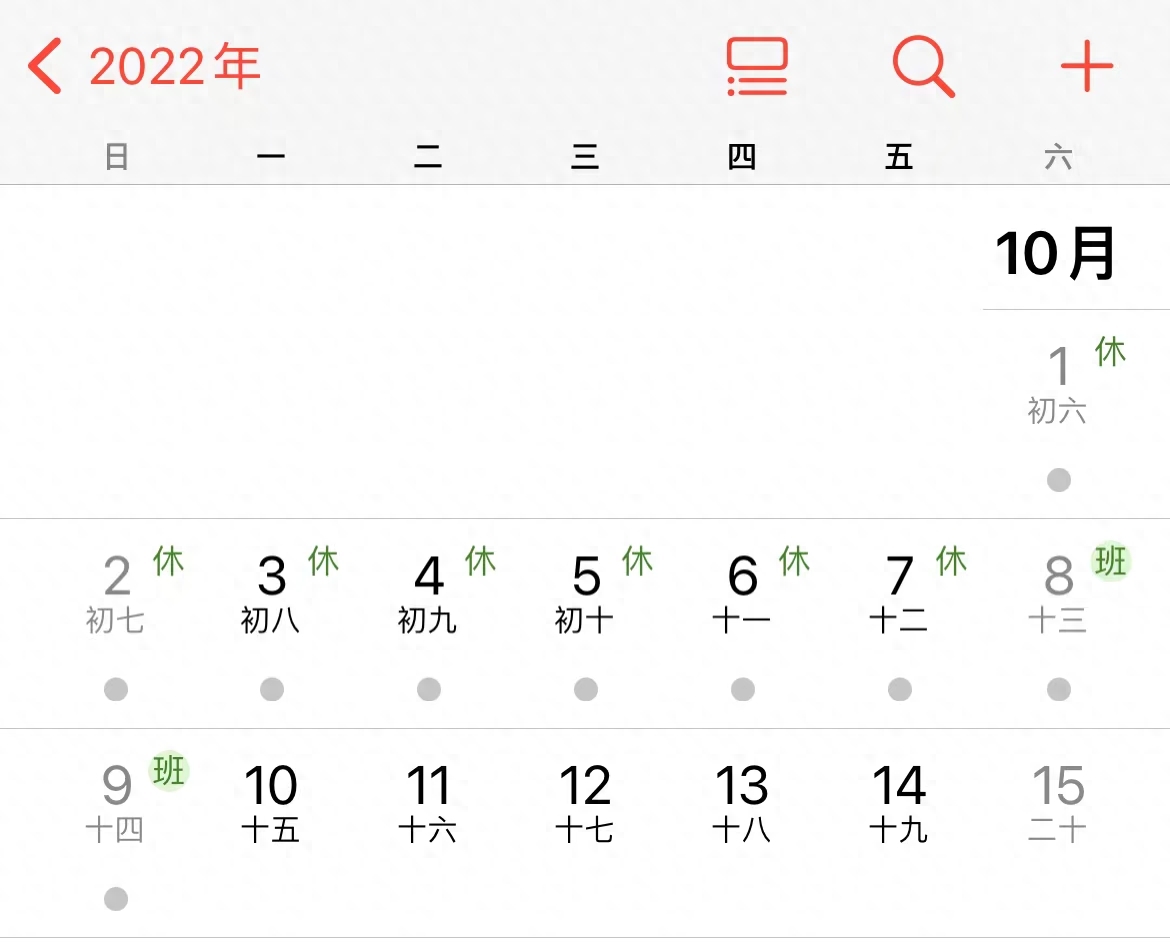Tap the event dot under October 9
The width and height of the screenshot is (1170, 947).
pos(116,898)
